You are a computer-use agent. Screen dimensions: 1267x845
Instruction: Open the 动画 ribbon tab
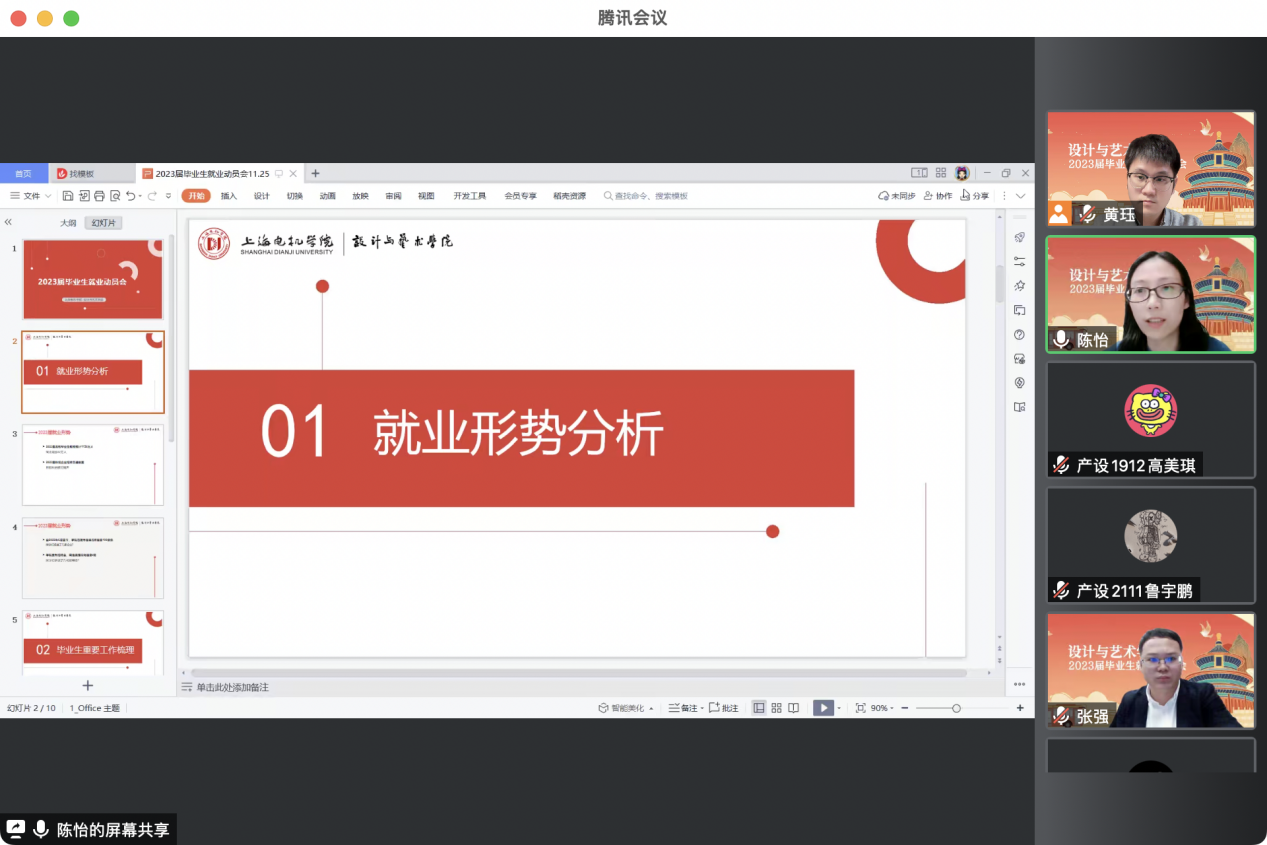(327, 196)
